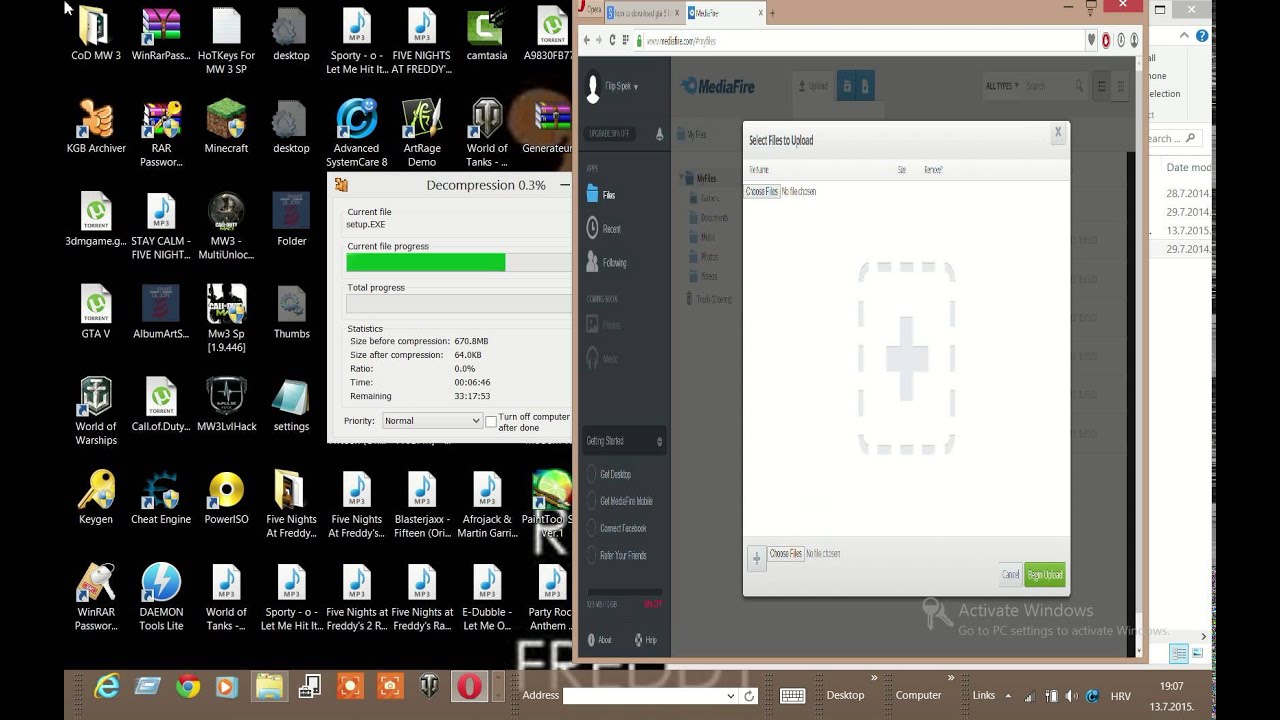The width and height of the screenshot is (1280, 720).
Task: Show hidden system tray icons
Action: click(1008, 696)
